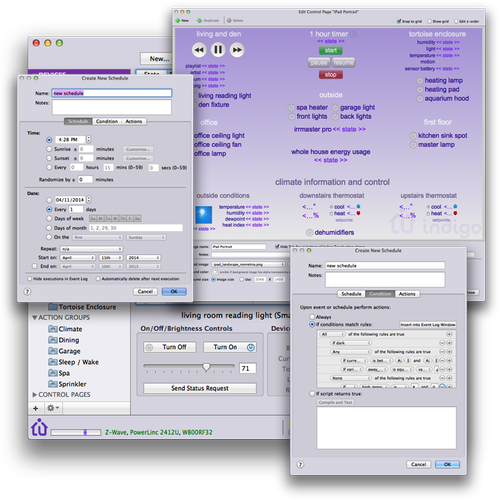Open the Garage action group folder

(53, 351)
